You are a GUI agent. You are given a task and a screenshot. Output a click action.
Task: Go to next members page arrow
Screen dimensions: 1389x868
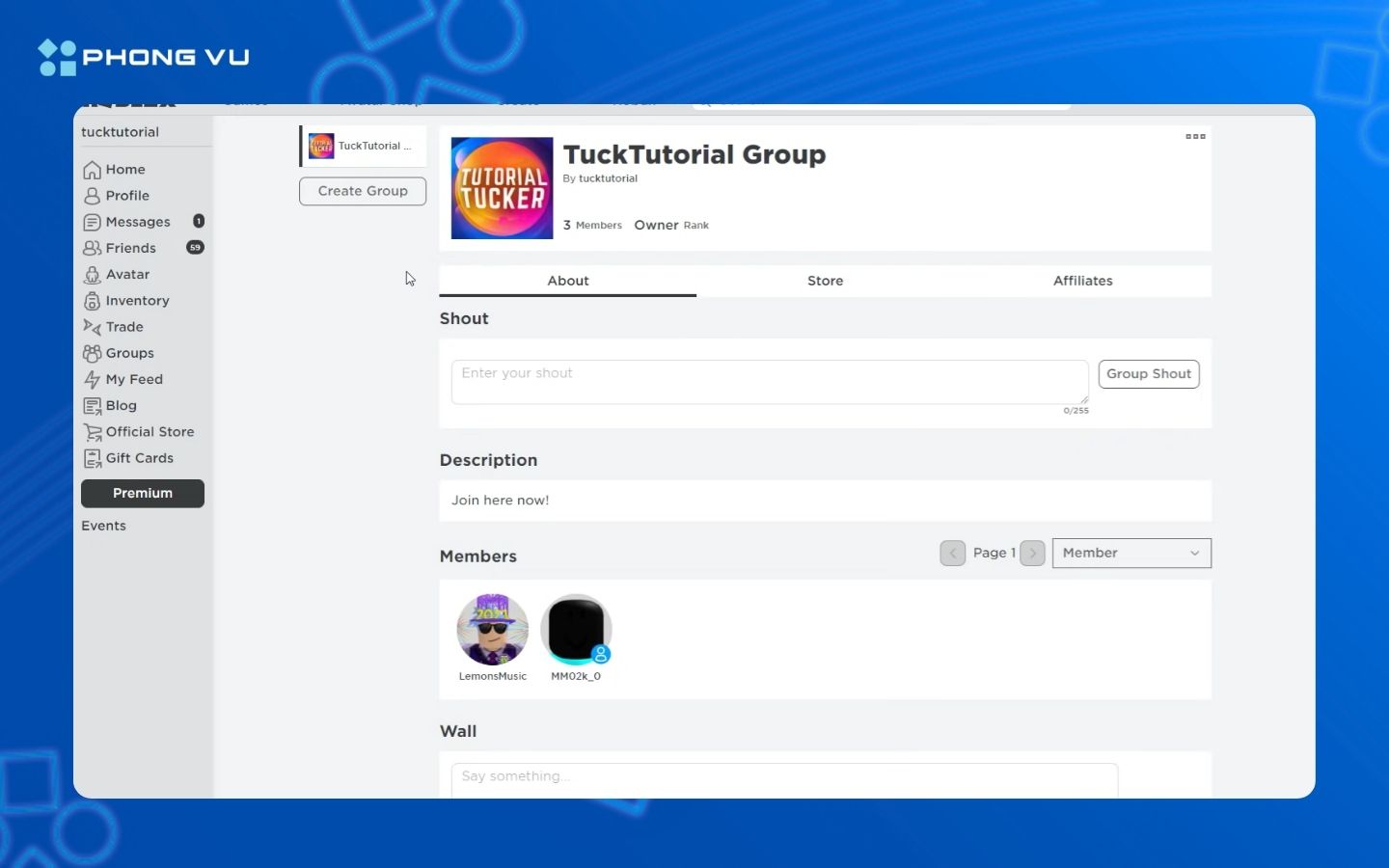click(1032, 553)
